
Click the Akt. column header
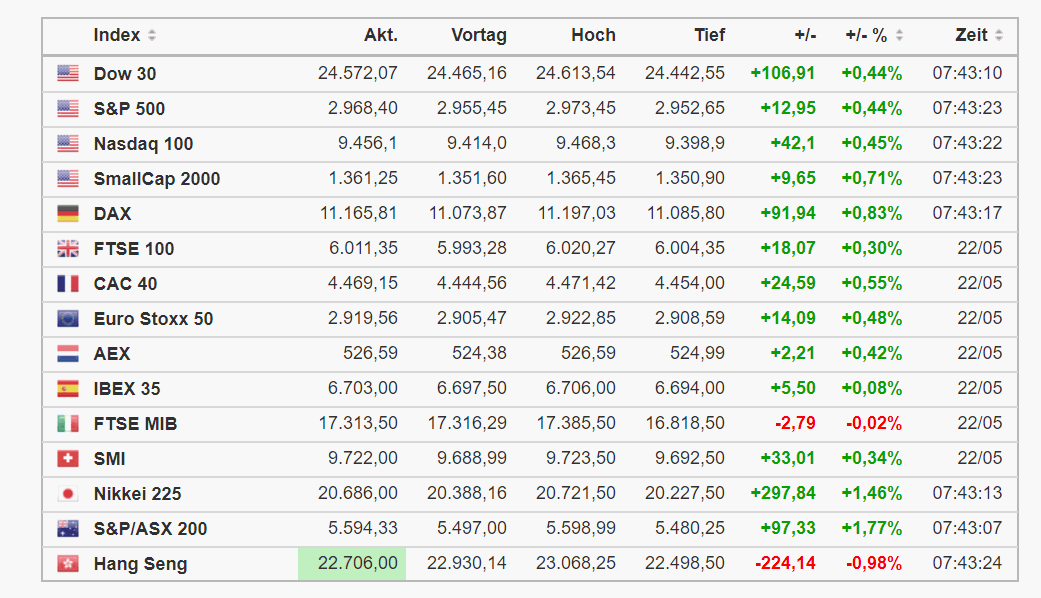(381, 35)
